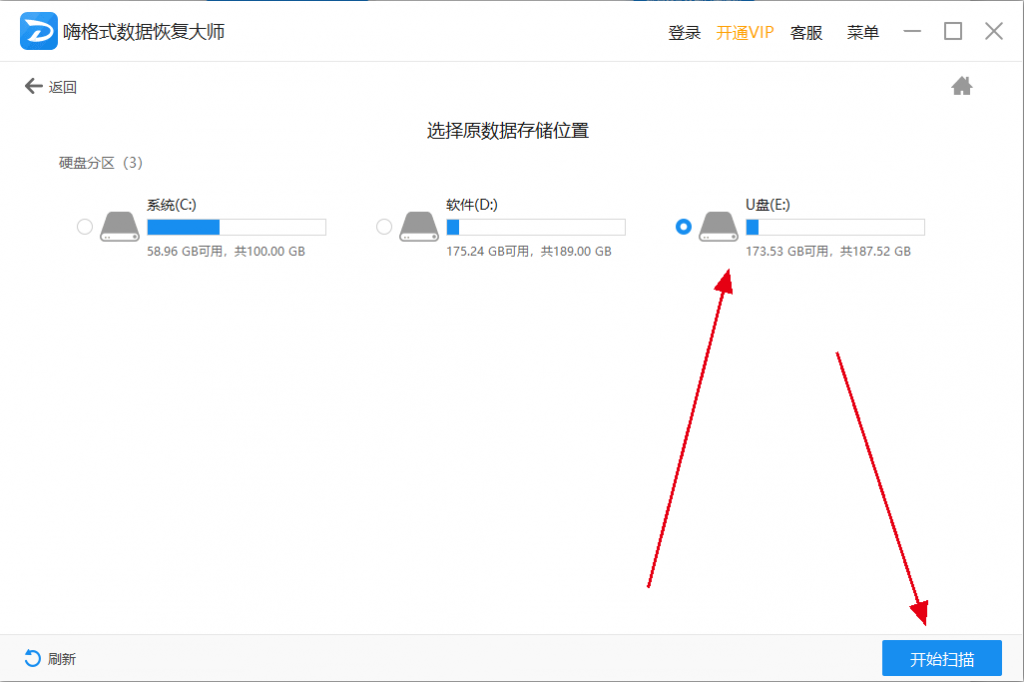1024x682 pixels.
Task: Open the 登录 login menu item
Action: pyautogui.click(x=684, y=33)
